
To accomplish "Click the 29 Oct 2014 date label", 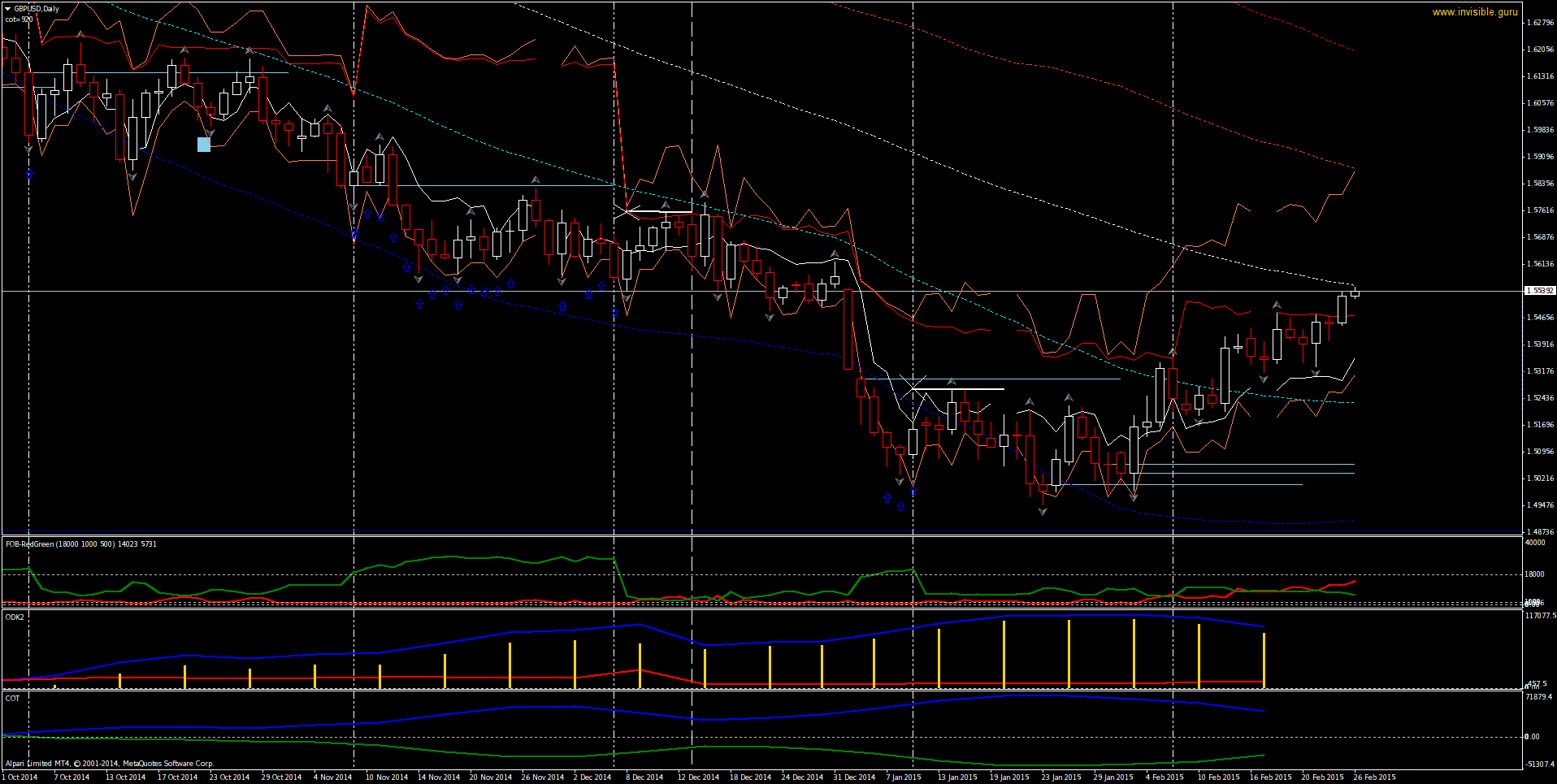I will [282, 778].
